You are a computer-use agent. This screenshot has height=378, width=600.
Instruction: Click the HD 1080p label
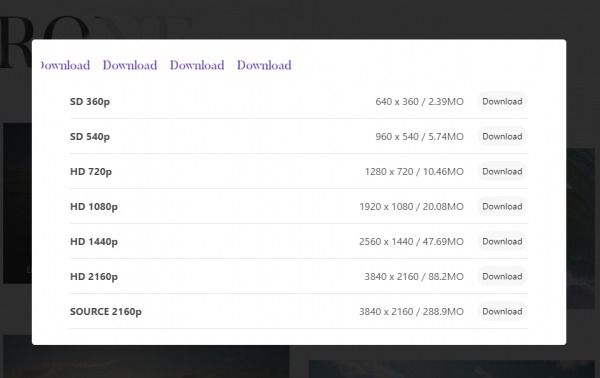tap(94, 207)
